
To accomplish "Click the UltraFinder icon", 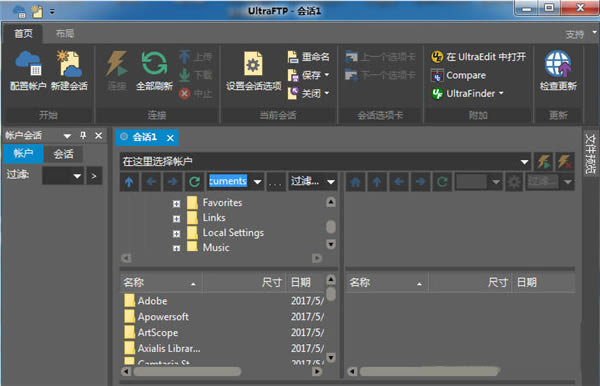I will click(437, 93).
